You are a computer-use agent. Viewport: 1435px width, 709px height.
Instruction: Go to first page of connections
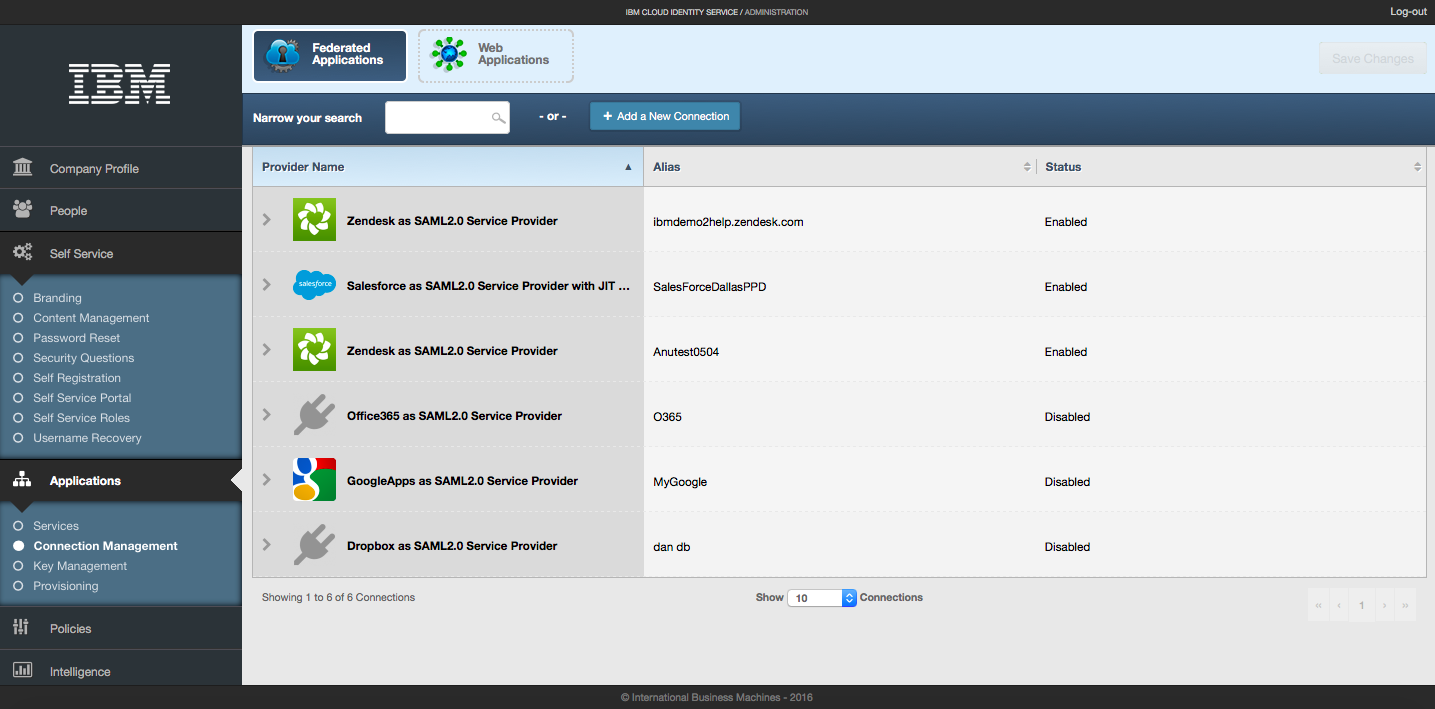(1319, 605)
